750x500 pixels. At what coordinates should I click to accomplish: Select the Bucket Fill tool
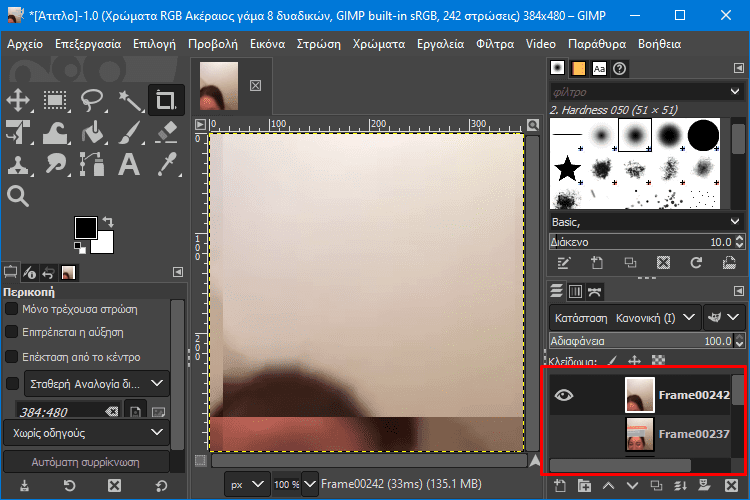pyautogui.click(x=92, y=132)
